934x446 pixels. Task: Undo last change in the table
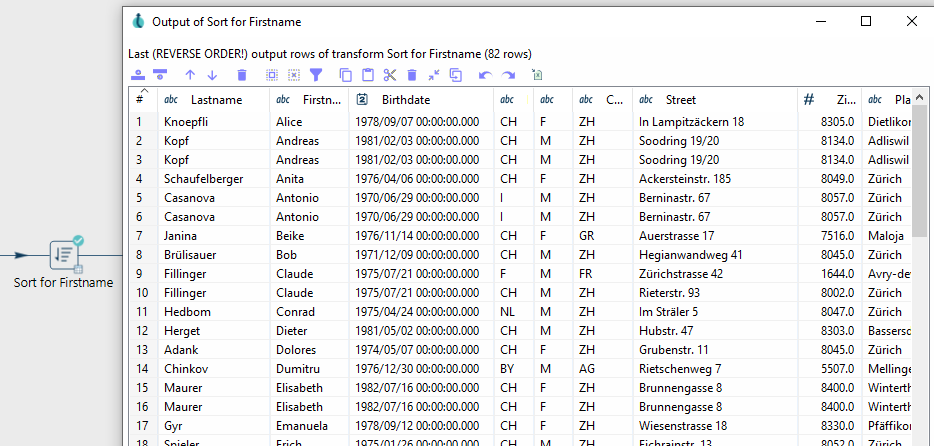(485, 76)
